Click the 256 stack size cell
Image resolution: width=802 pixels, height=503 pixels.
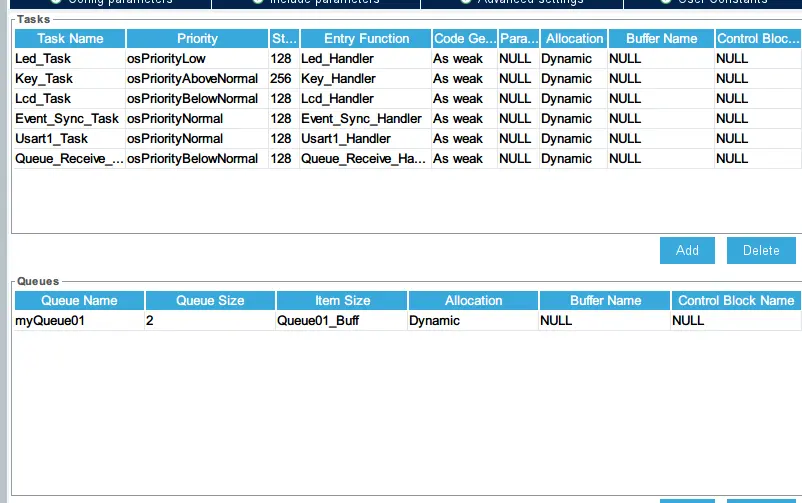pyautogui.click(x=282, y=79)
